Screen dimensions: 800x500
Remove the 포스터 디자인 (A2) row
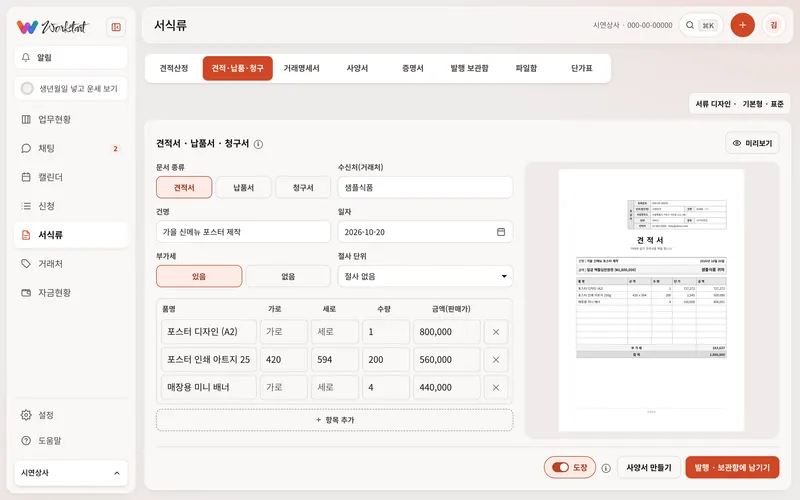click(x=496, y=332)
